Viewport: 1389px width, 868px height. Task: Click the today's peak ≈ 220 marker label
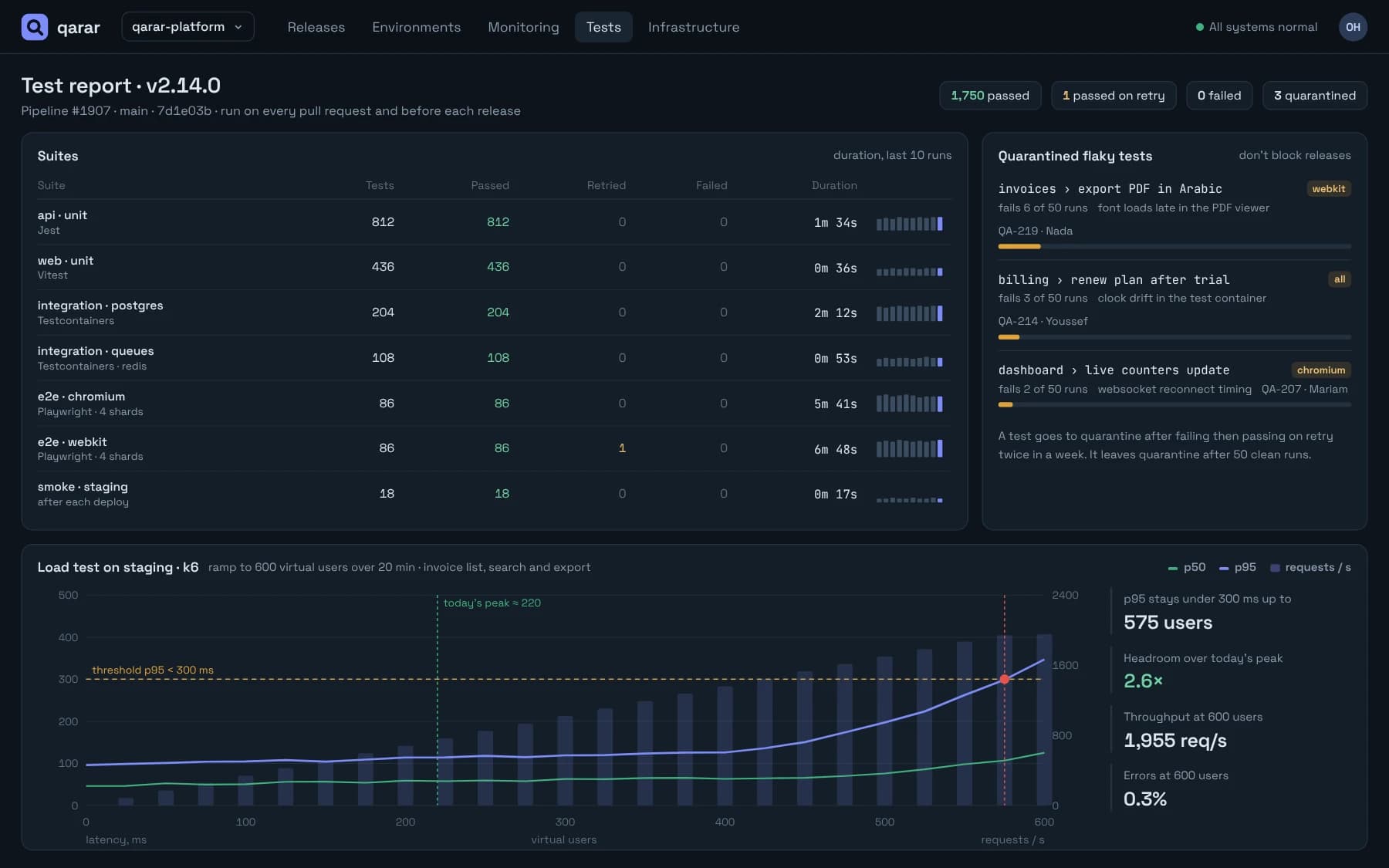[492, 603]
